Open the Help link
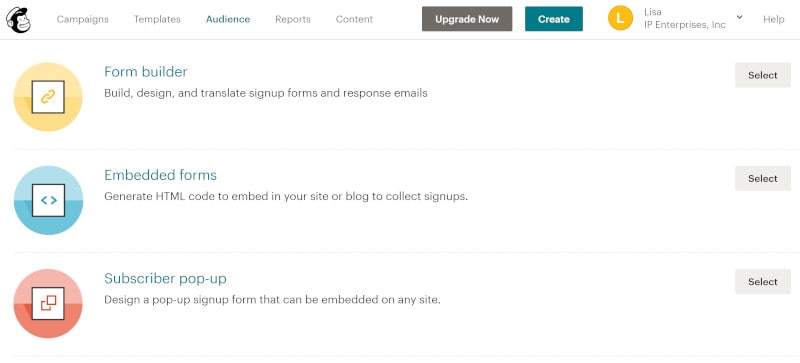Viewport: 800px width, 363px height. point(773,19)
